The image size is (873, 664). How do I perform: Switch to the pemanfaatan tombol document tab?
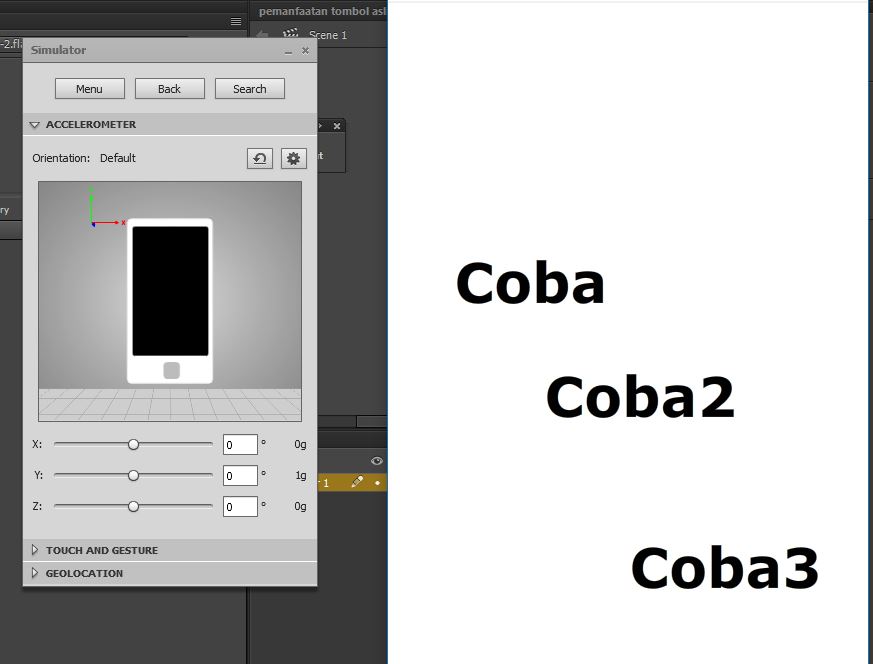coord(322,11)
